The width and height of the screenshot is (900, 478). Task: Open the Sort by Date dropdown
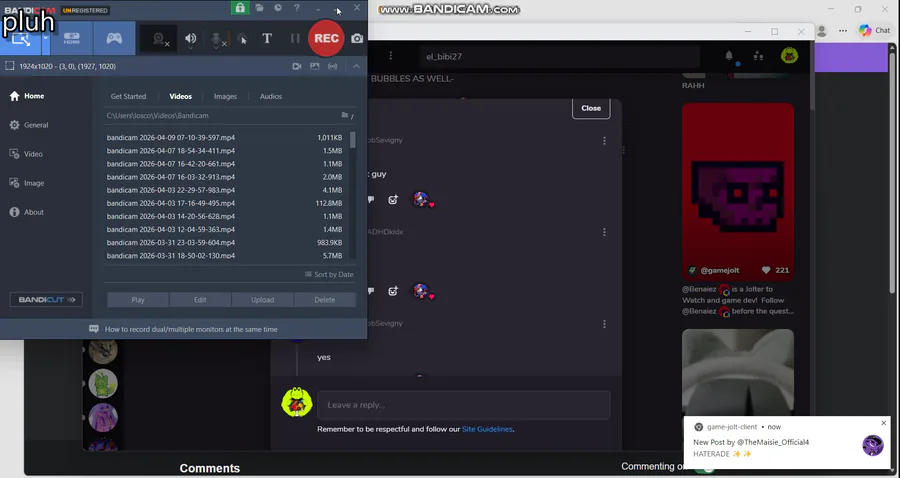click(329, 274)
